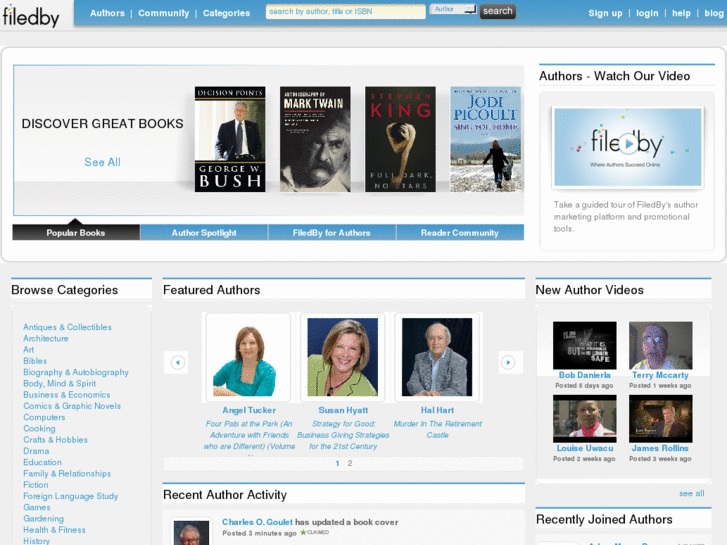Image resolution: width=727 pixels, height=545 pixels.
Task: Click the See All books link
Action: pos(102,162)
